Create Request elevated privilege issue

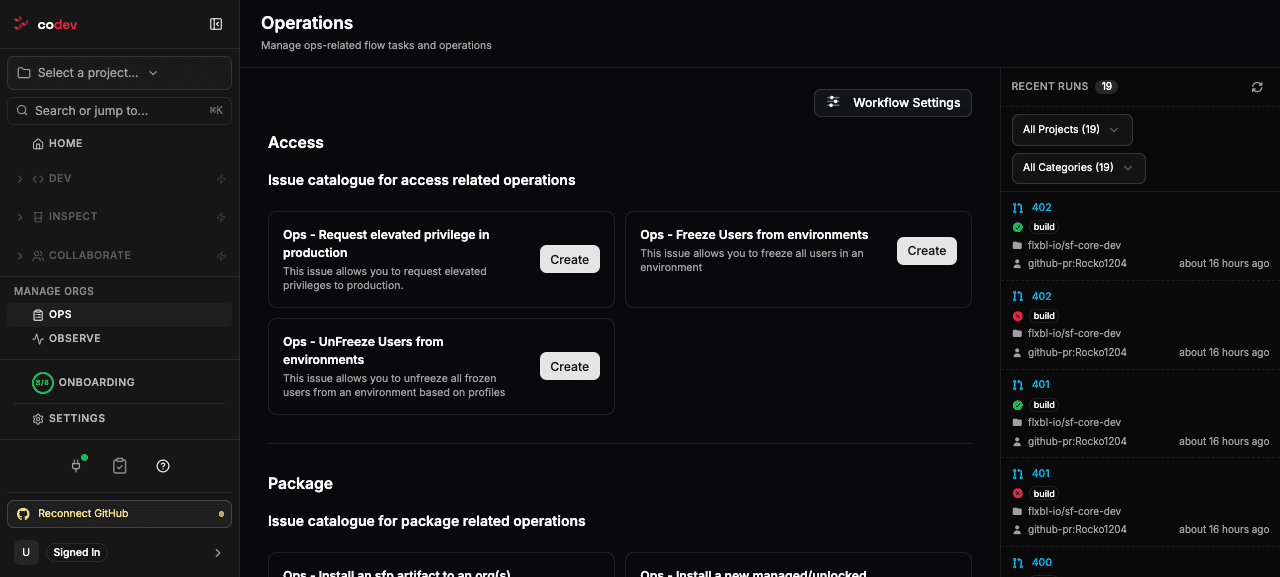coord(570,259)
